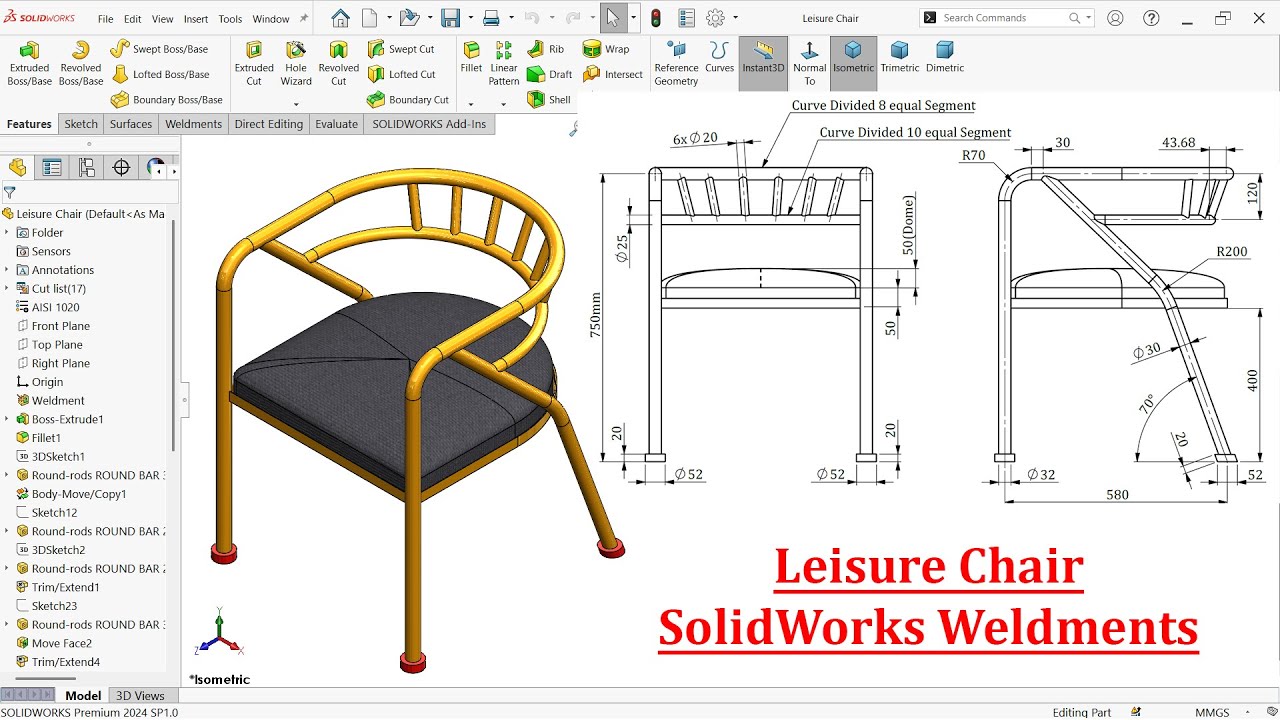Image resolution: width=1280 pixels, height=720 pixels.
Task: Show the ConfigurationManager tab
Action: (87, 167)
